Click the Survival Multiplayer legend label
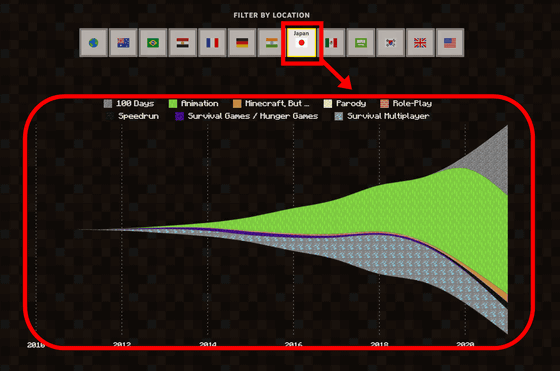 click(388, 116)
